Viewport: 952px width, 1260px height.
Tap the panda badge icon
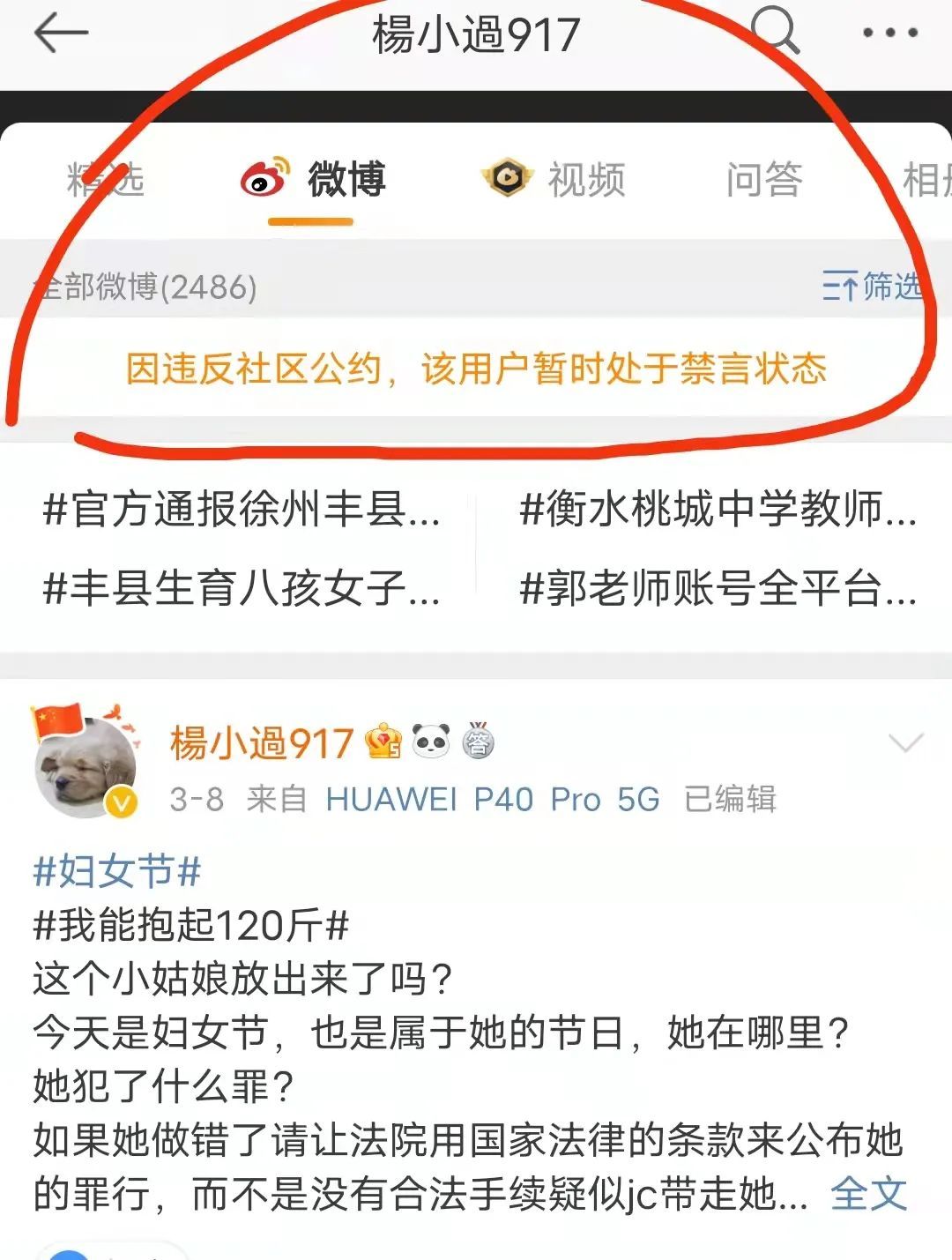pos(431,741)
